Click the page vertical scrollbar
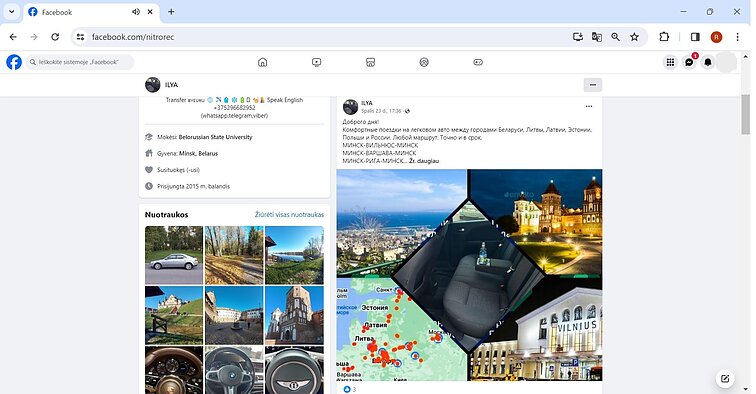 [x=745, y=115]
